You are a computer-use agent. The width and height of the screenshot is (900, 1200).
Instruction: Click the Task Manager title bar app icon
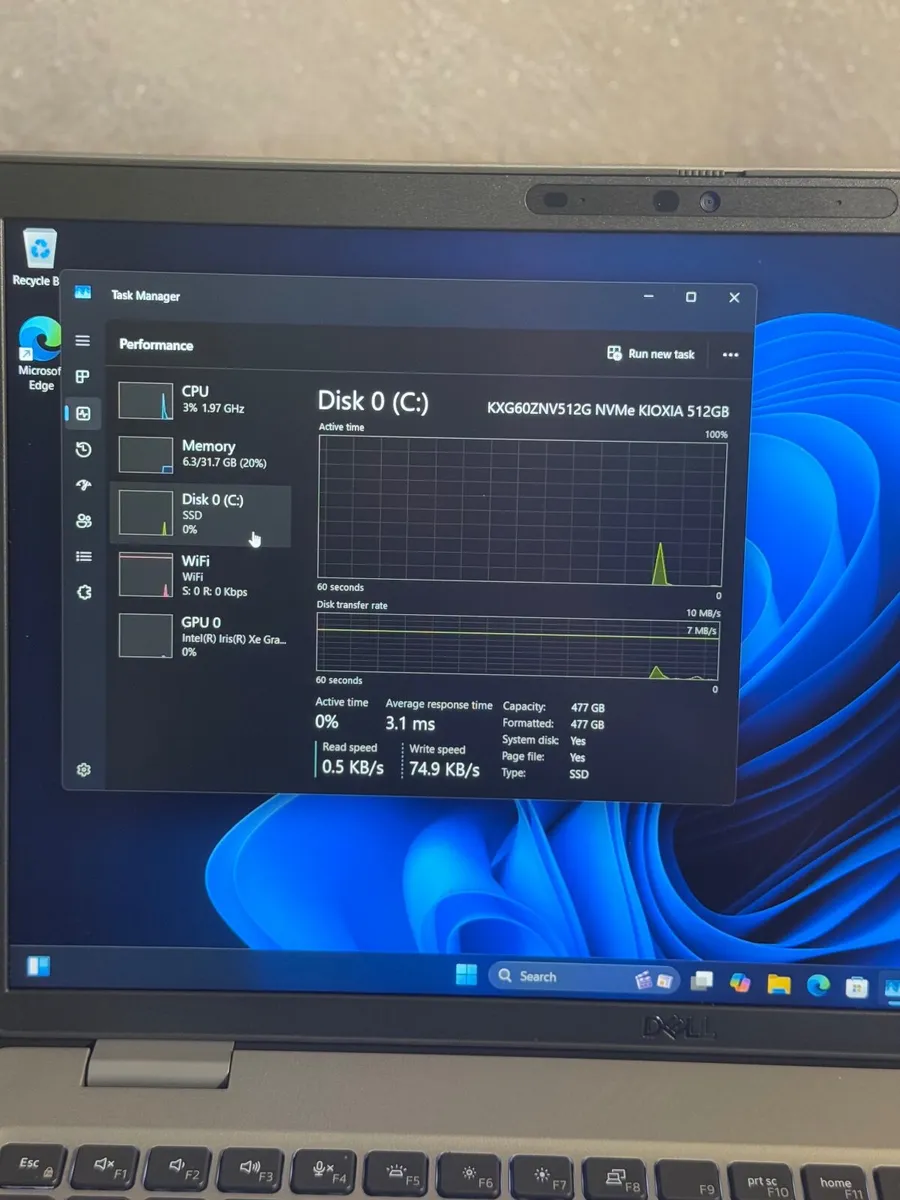click(x=83, y=293)
